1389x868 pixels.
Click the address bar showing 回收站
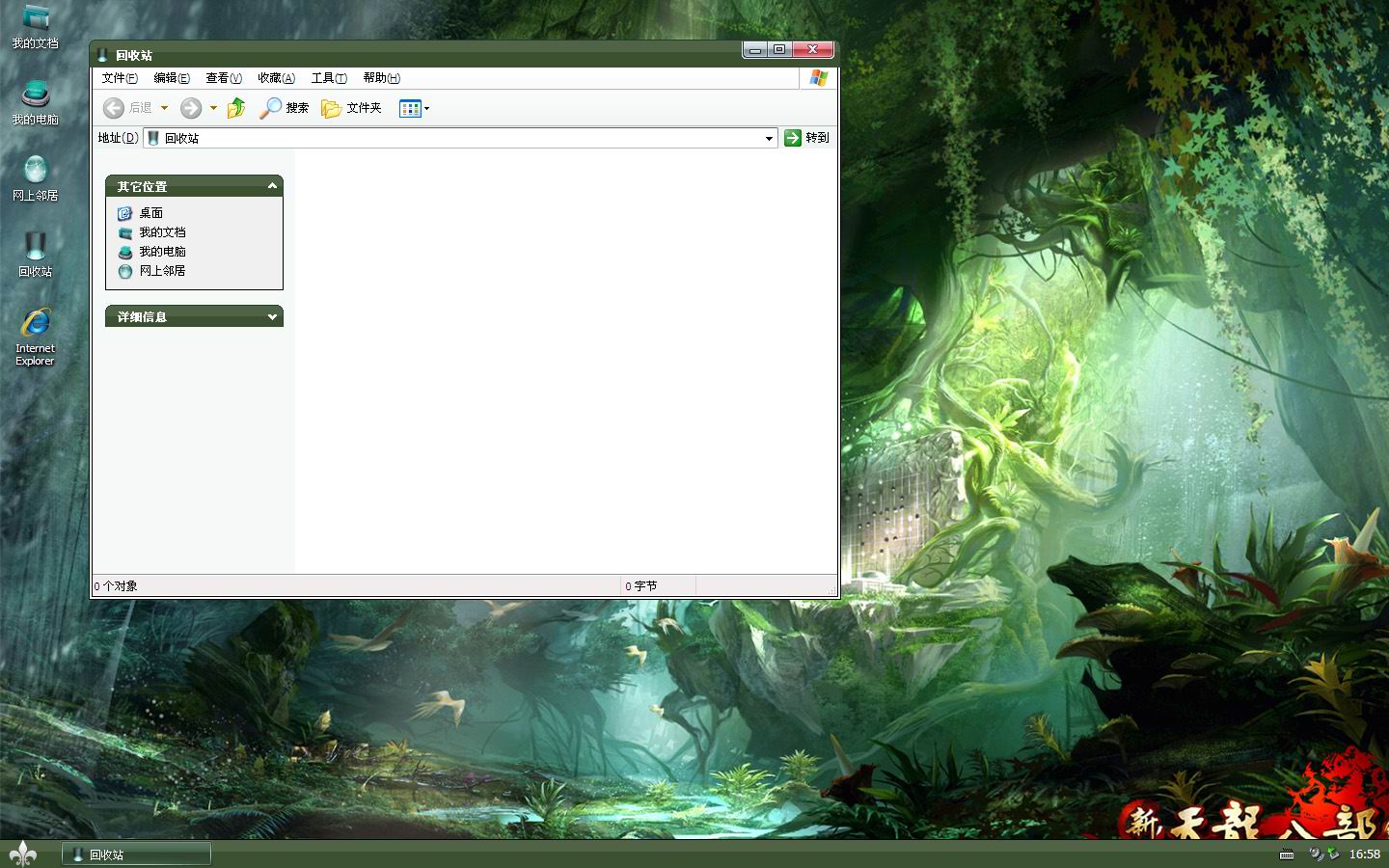(460, 138)
